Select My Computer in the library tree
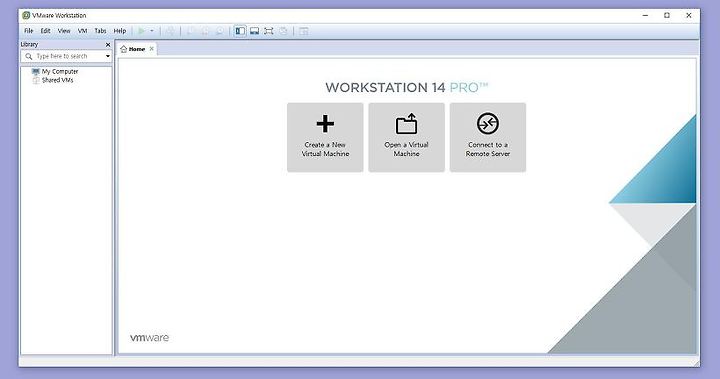 pos(55,72)
